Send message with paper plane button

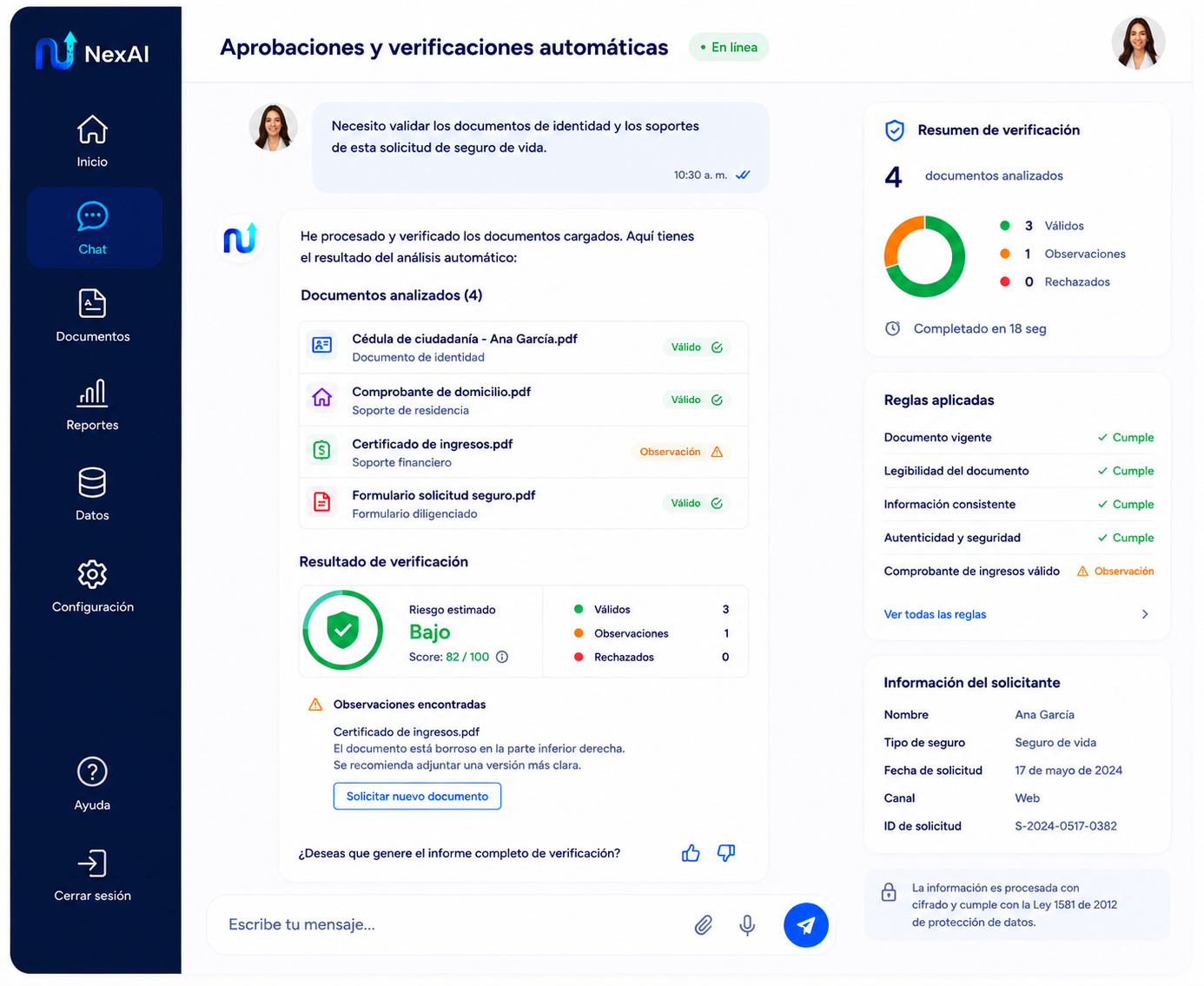pos(805,925)
